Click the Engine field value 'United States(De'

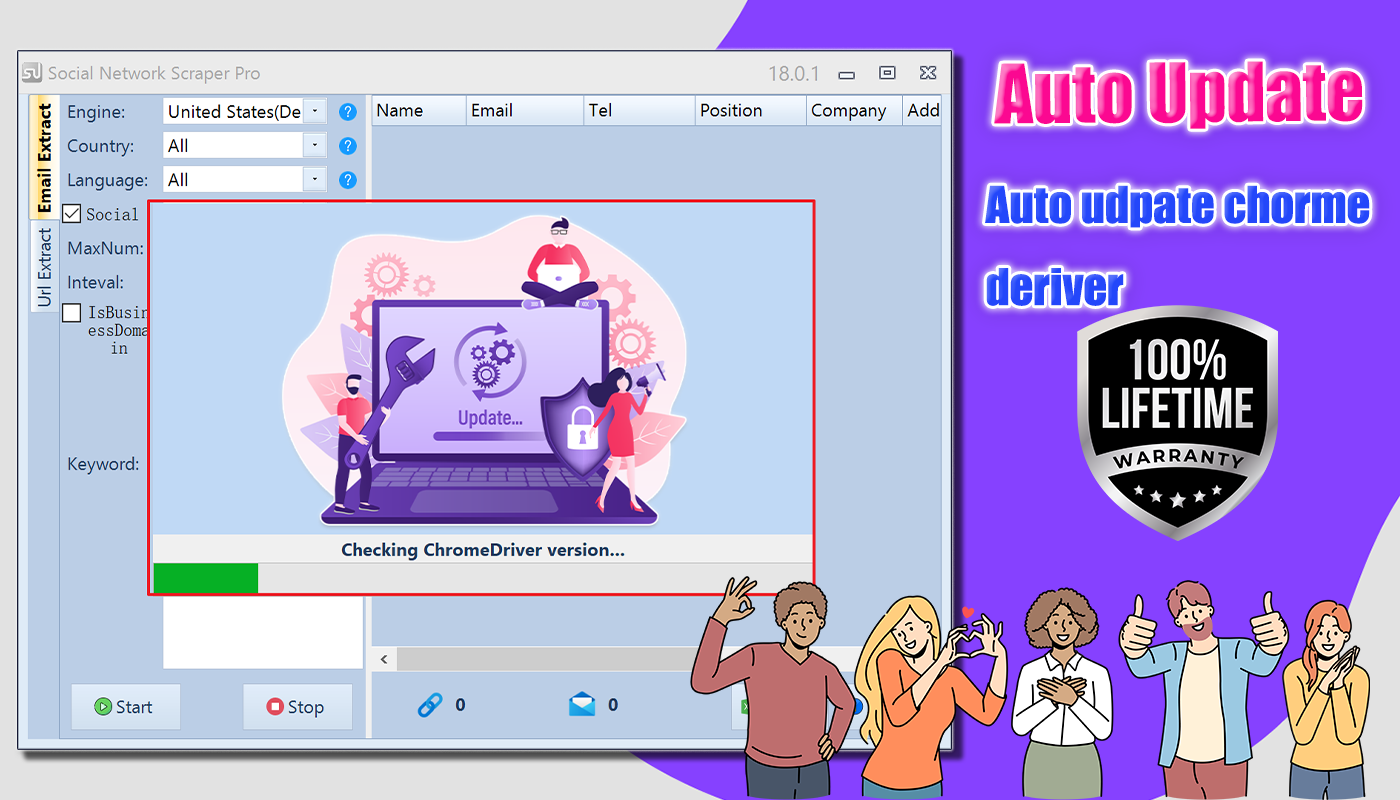click(x=234, y=112)
